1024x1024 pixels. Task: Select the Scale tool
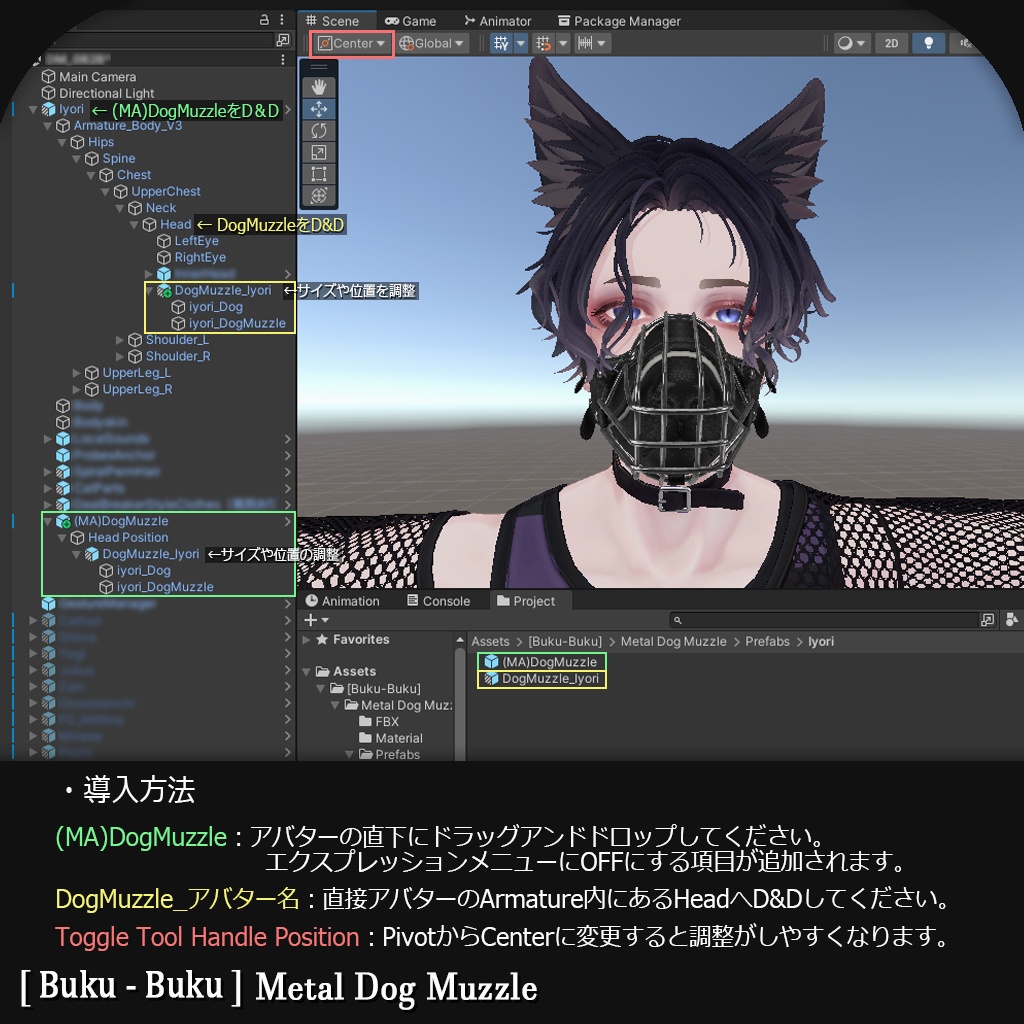[319, 151]
